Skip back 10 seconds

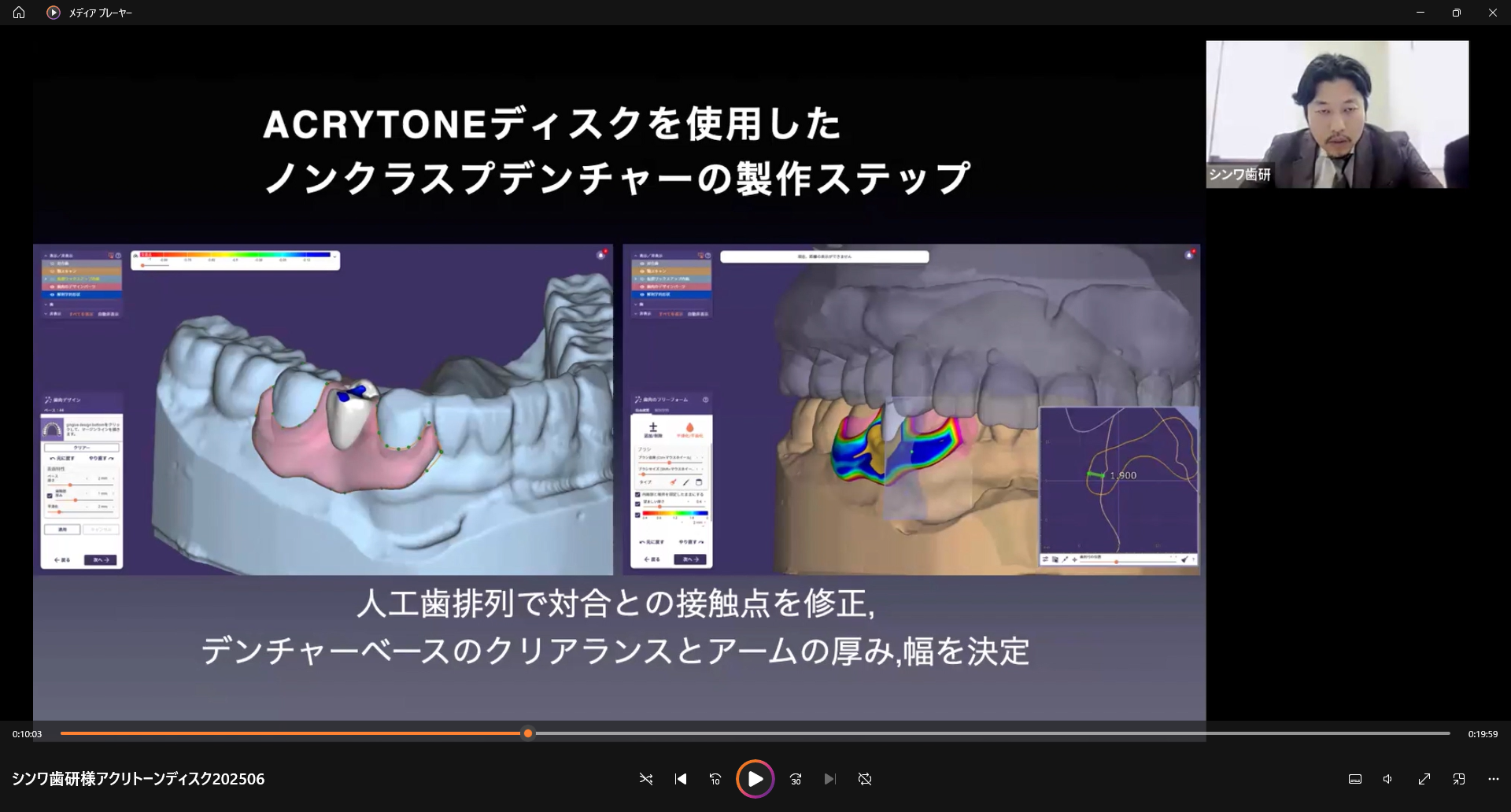pos(715,779)
